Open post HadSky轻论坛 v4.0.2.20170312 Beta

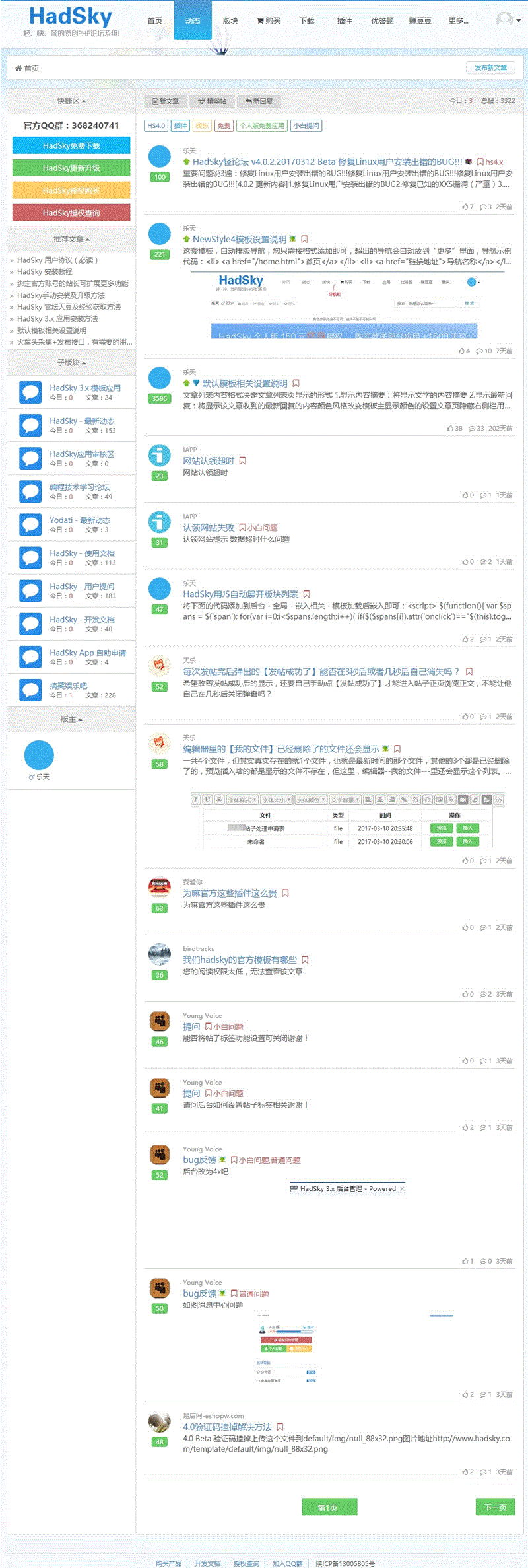327,161
